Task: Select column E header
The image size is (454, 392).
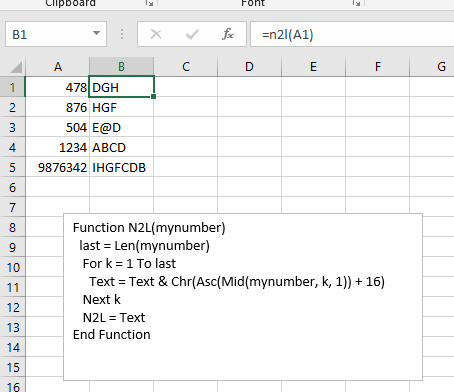Action: [313, 67]
